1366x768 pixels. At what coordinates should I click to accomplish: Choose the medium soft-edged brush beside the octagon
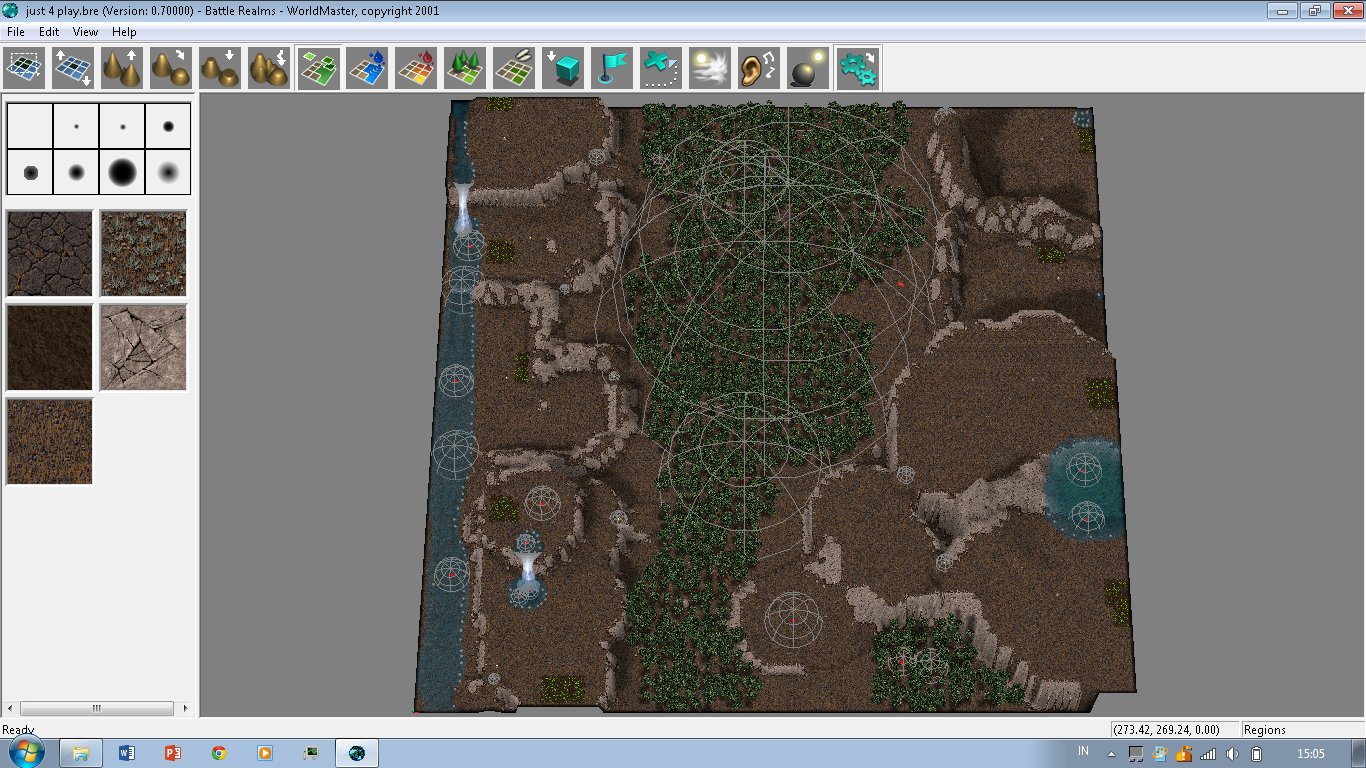click(x=76, y=172)
